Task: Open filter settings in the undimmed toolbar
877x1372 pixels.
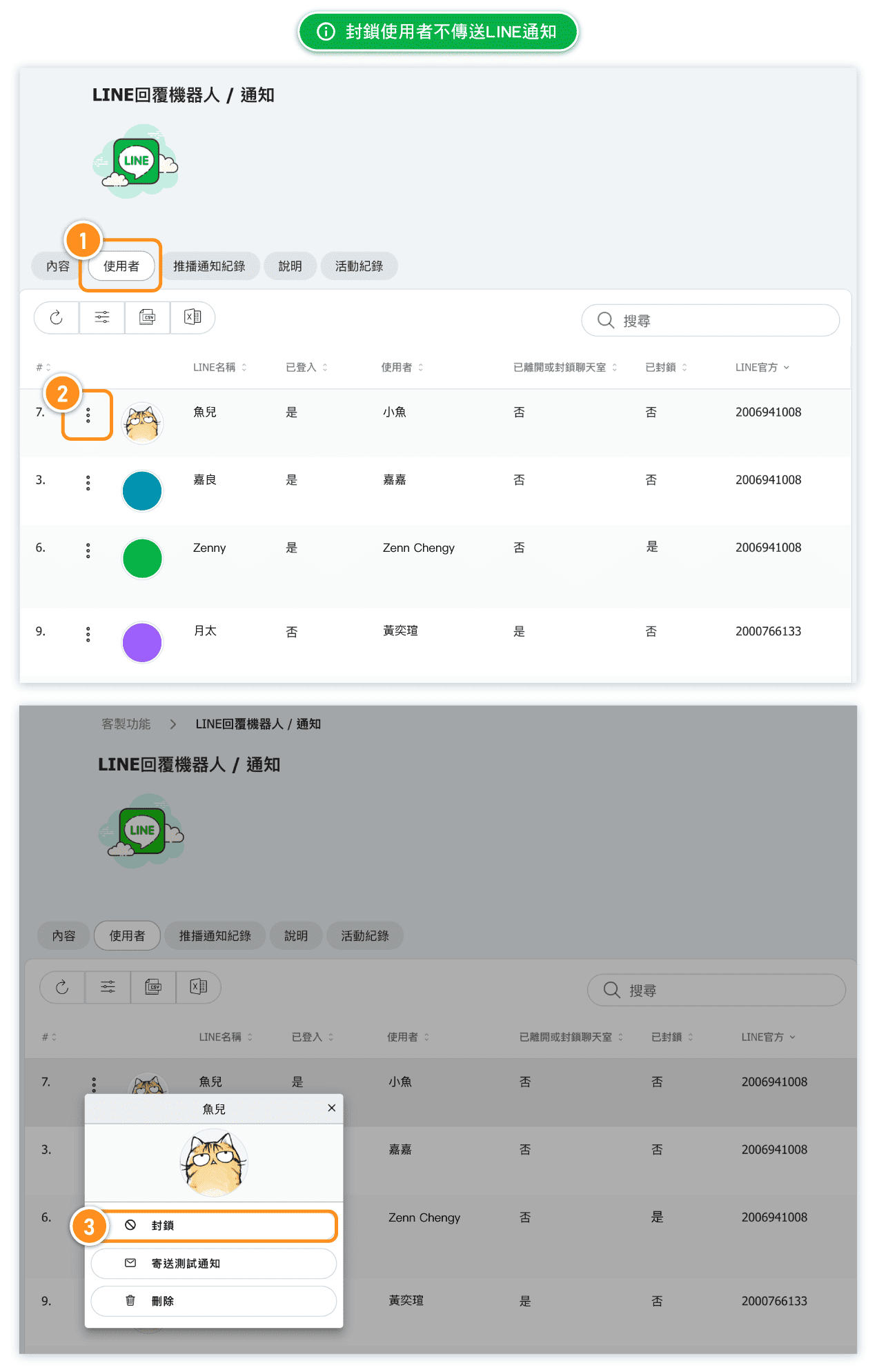Action: [102, 317]
